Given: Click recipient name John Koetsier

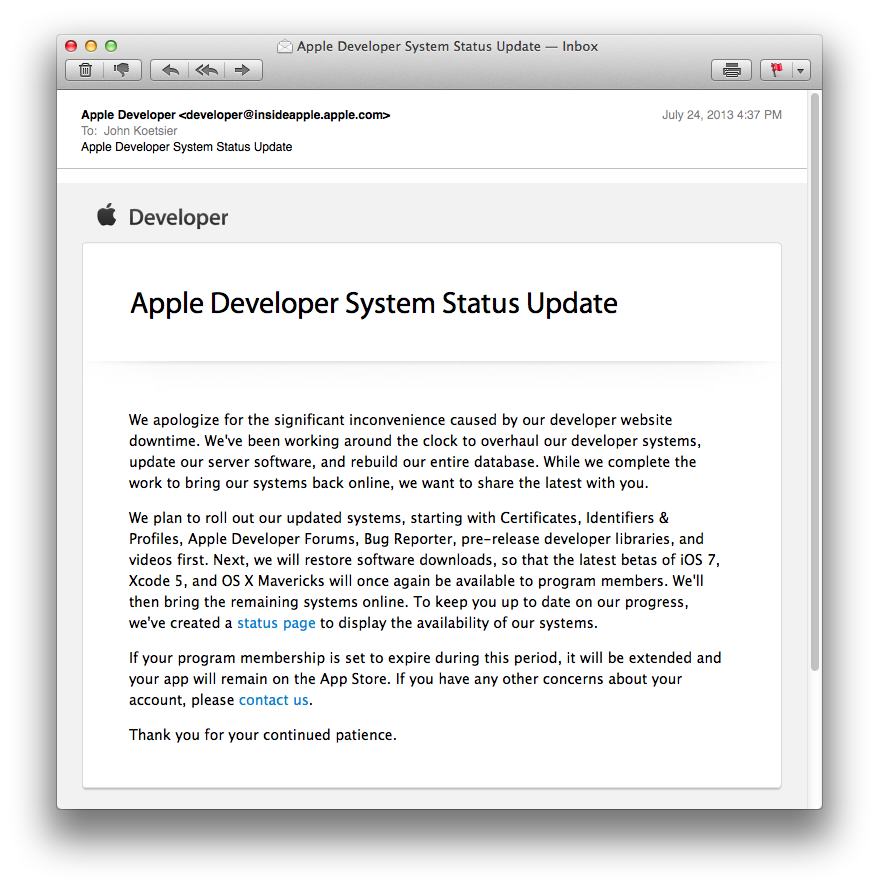Looking at the screenshot, I should pos(140,131).
